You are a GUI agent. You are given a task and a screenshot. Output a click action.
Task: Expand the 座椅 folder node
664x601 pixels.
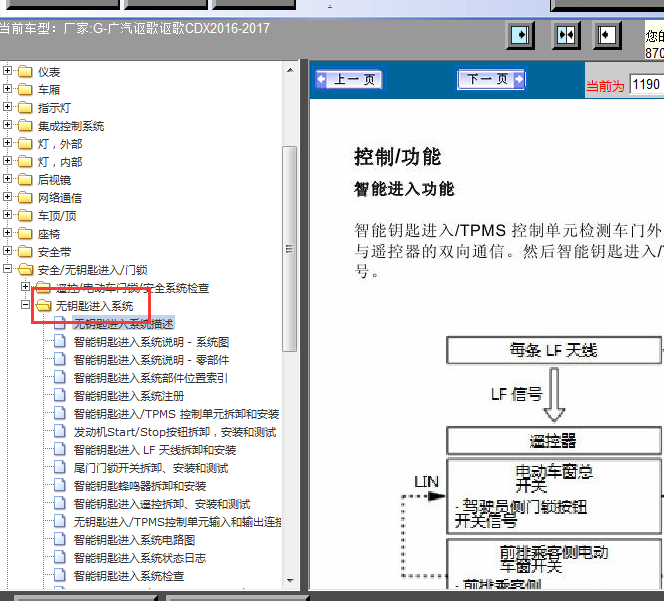(7, 232)
